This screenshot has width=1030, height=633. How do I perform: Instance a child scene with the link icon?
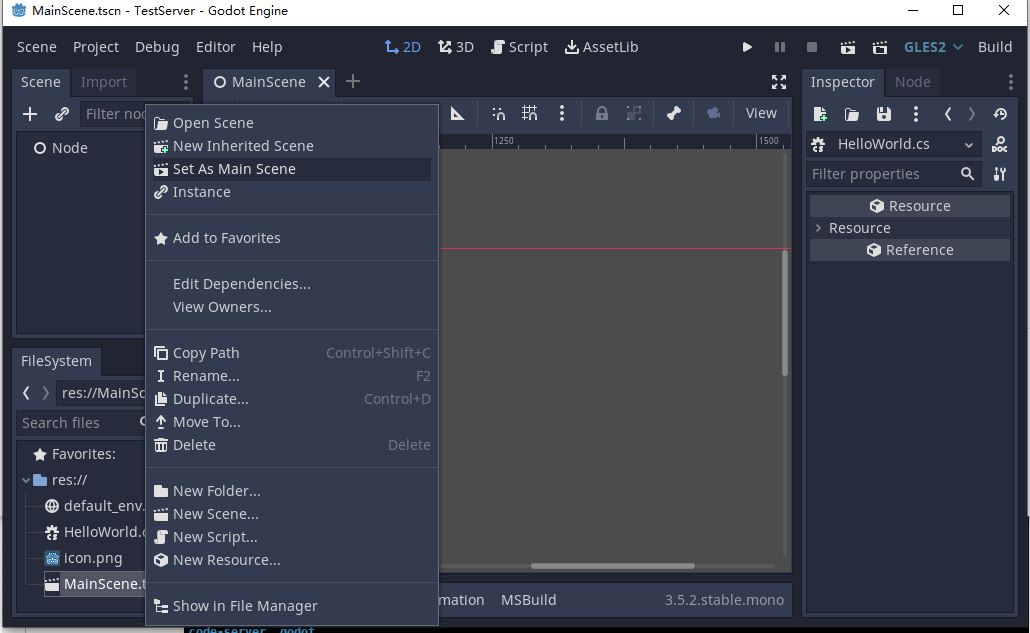coord(62,114)
